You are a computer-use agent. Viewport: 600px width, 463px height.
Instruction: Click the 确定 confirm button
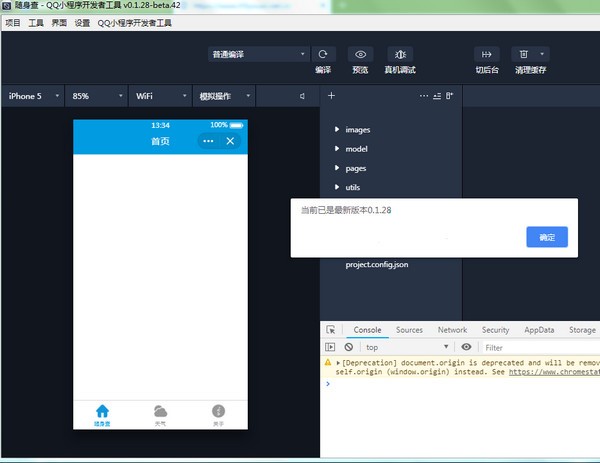pyautogui.click(x=547, y=237)
